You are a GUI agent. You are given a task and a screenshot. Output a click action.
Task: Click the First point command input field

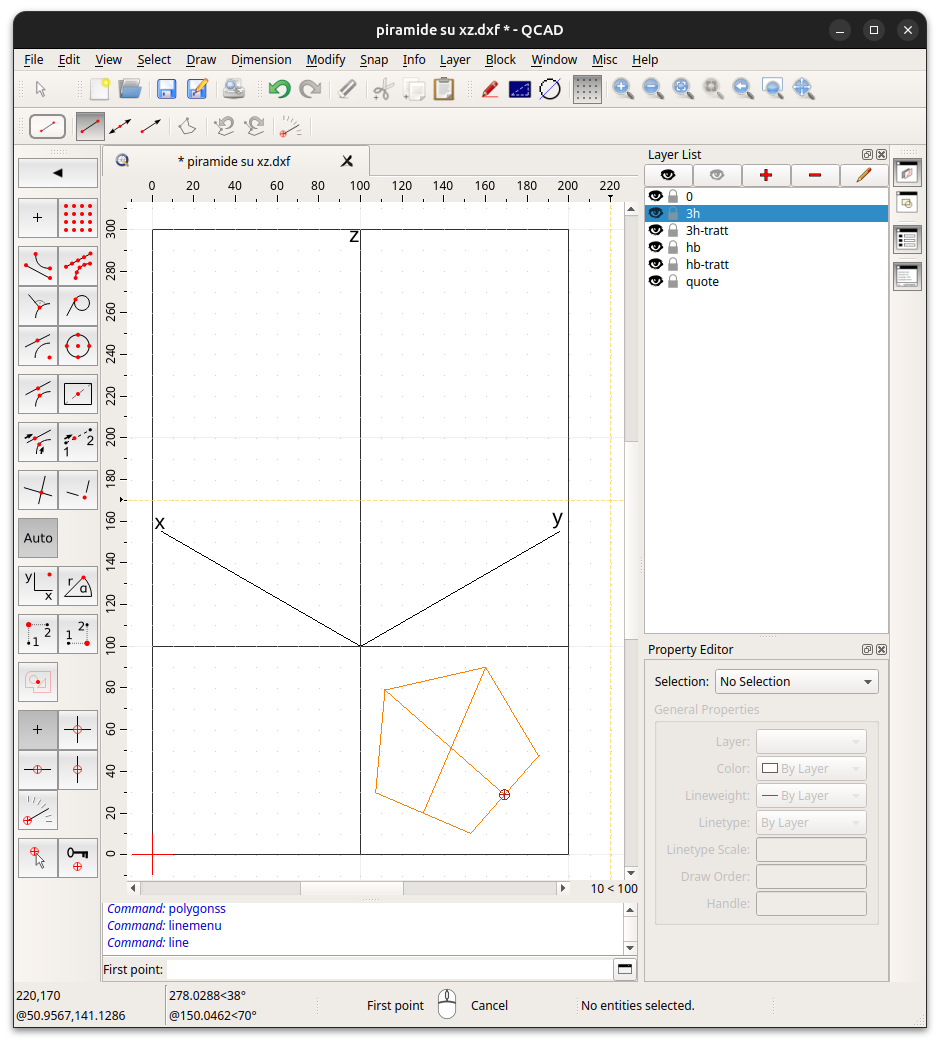pos(388,969)
